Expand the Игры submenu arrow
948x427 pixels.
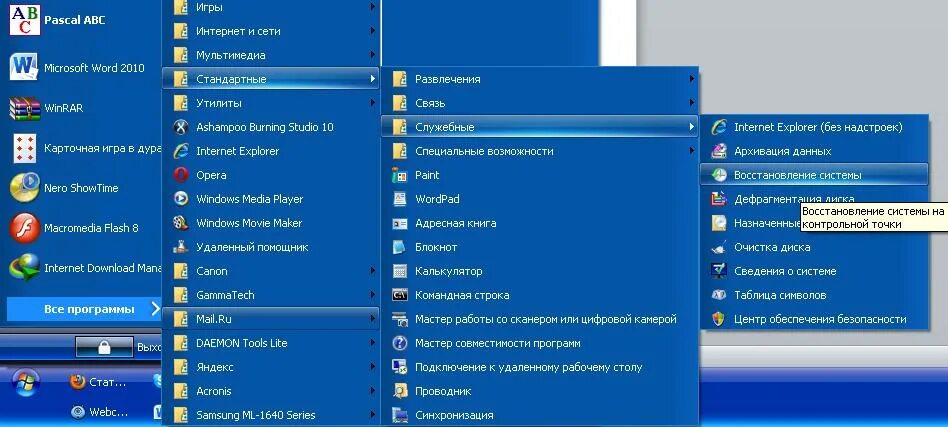click(x=372, y=7)
